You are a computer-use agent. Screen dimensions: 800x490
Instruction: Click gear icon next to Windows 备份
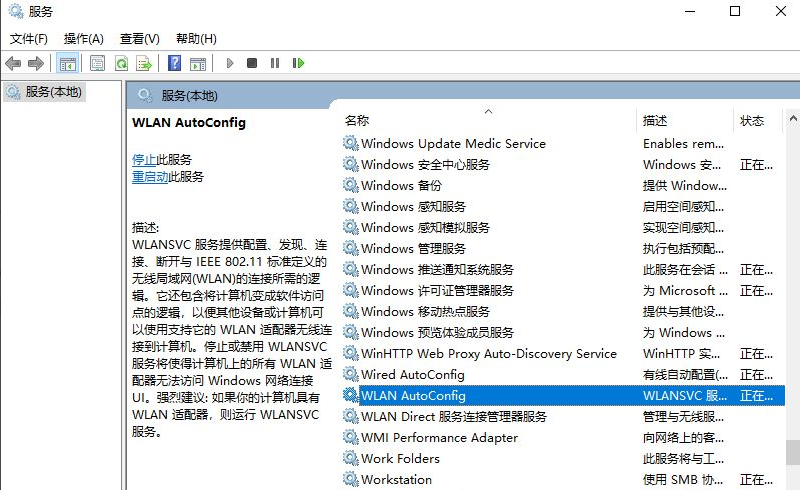tap(351, 185)
